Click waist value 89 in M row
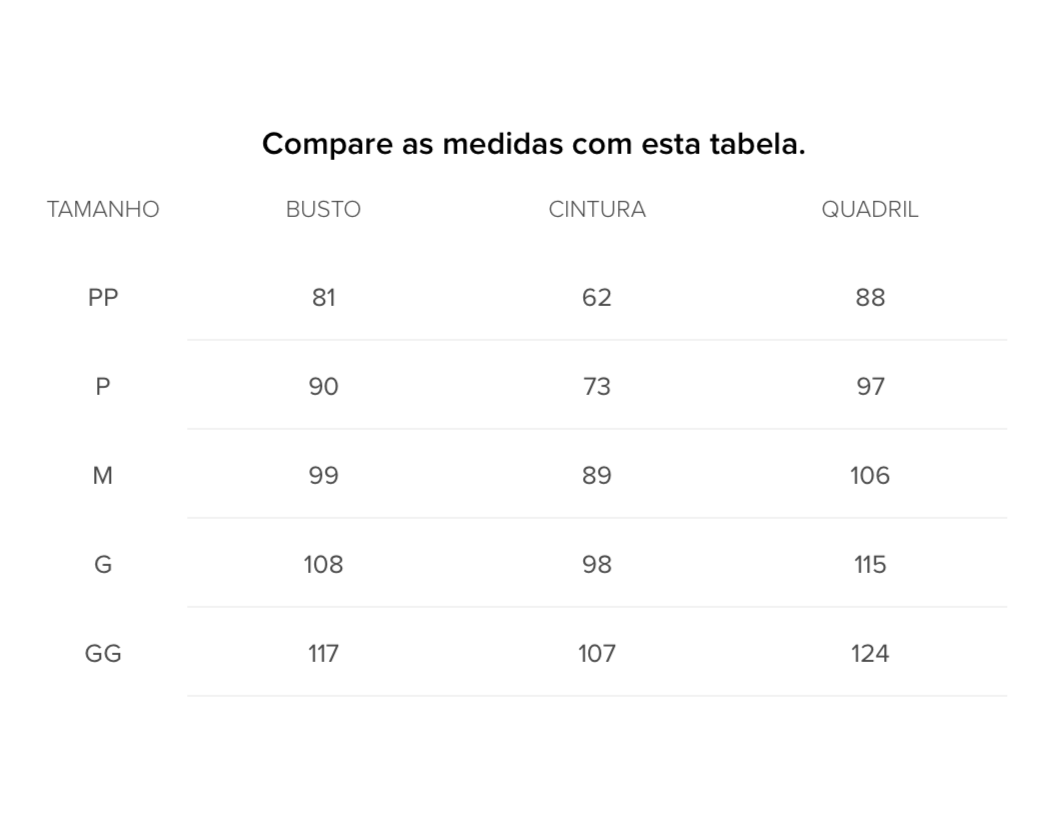 [597, 476]
